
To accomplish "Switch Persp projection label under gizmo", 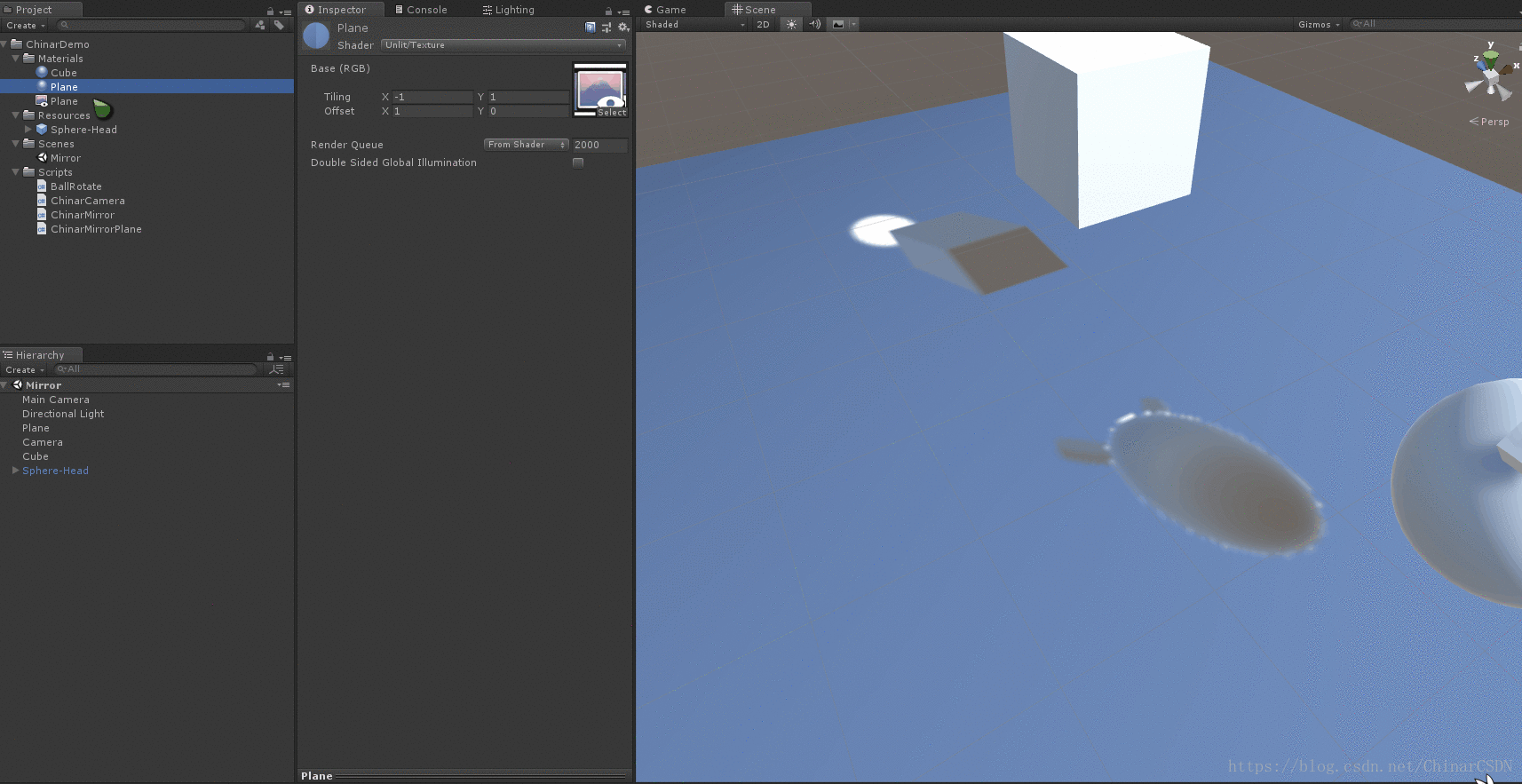I will (x=1489, y=122).
